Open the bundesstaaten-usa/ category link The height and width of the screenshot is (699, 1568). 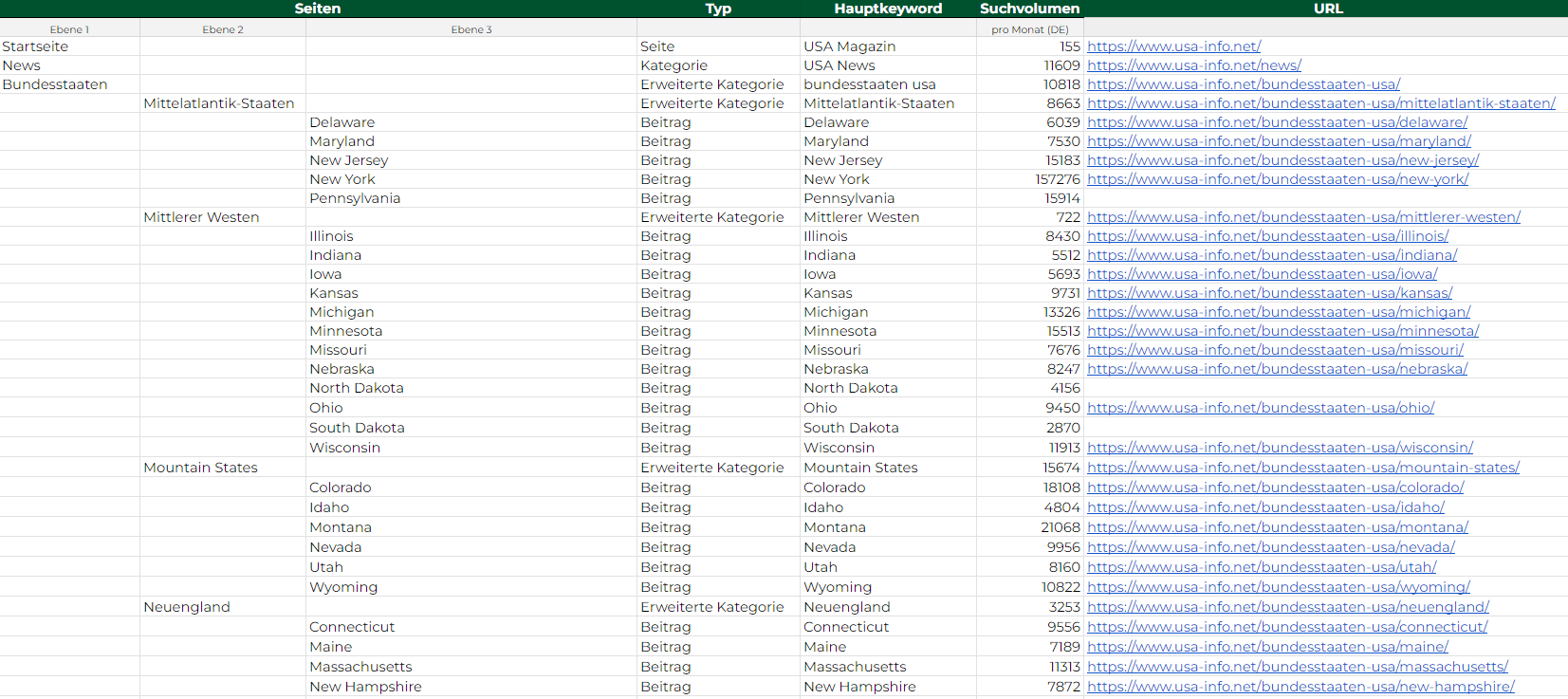pos(1244,84)
